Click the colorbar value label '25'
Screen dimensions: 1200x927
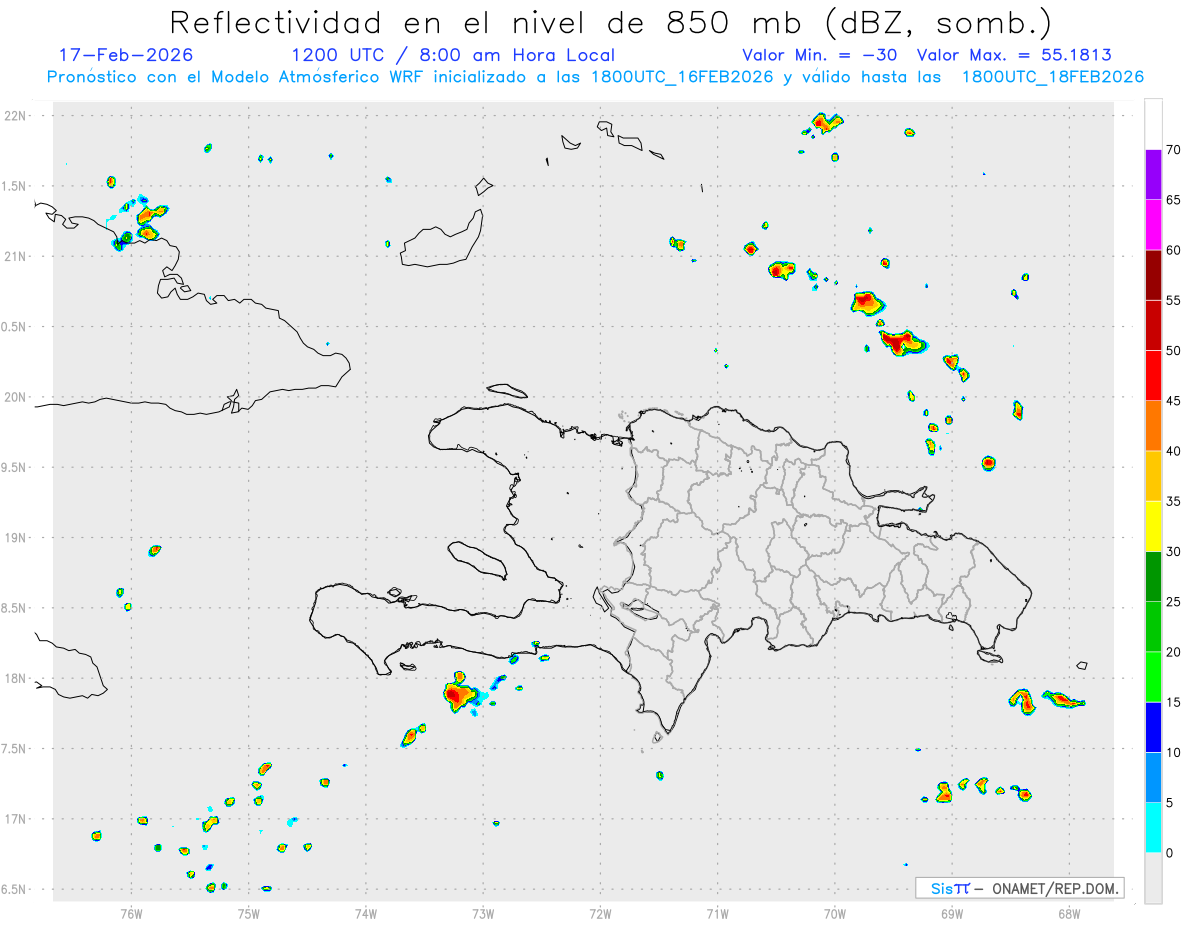tap(1174, 602)
